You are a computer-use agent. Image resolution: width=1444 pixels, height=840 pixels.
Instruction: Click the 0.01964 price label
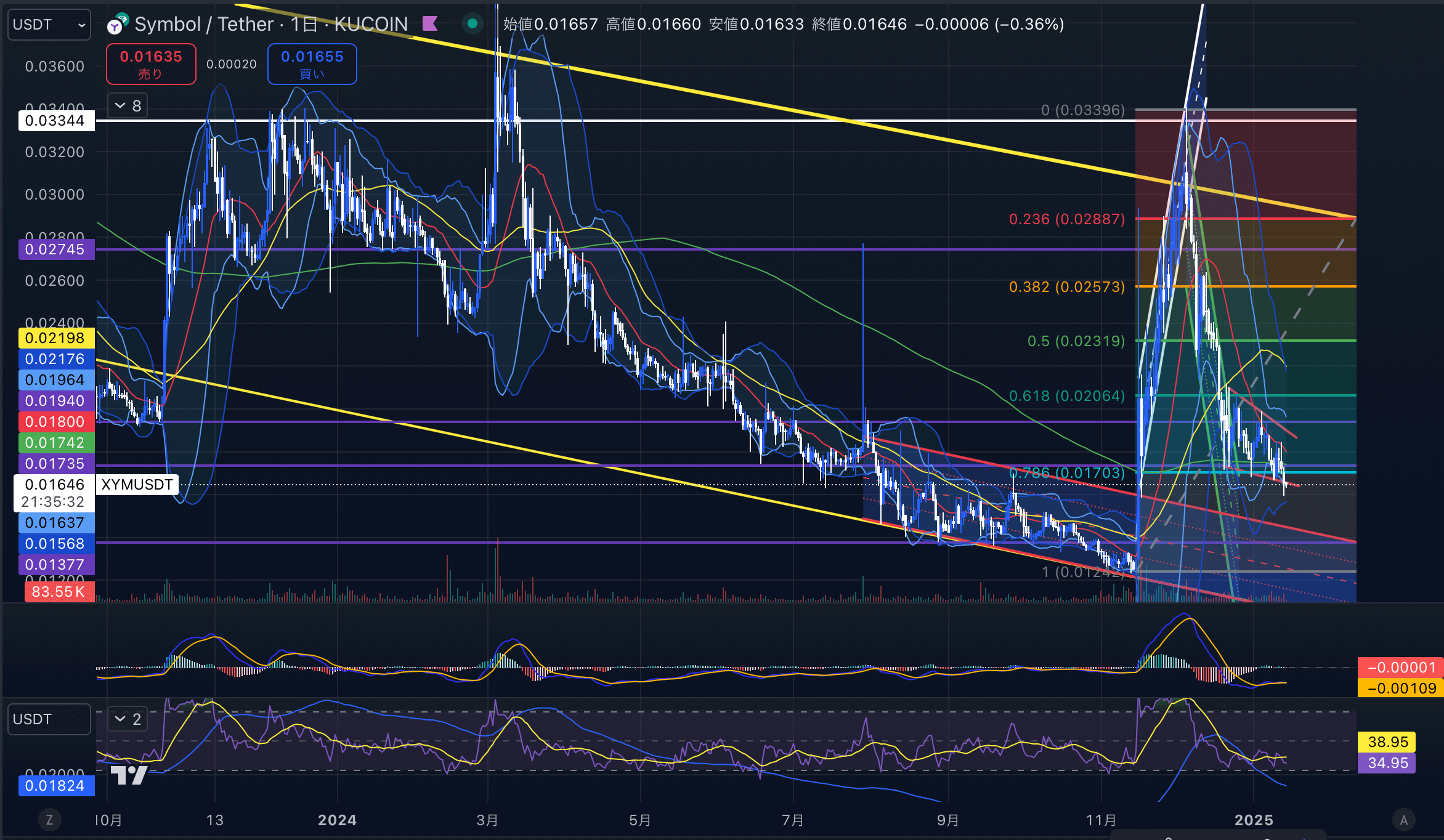(x=57, y=380)
